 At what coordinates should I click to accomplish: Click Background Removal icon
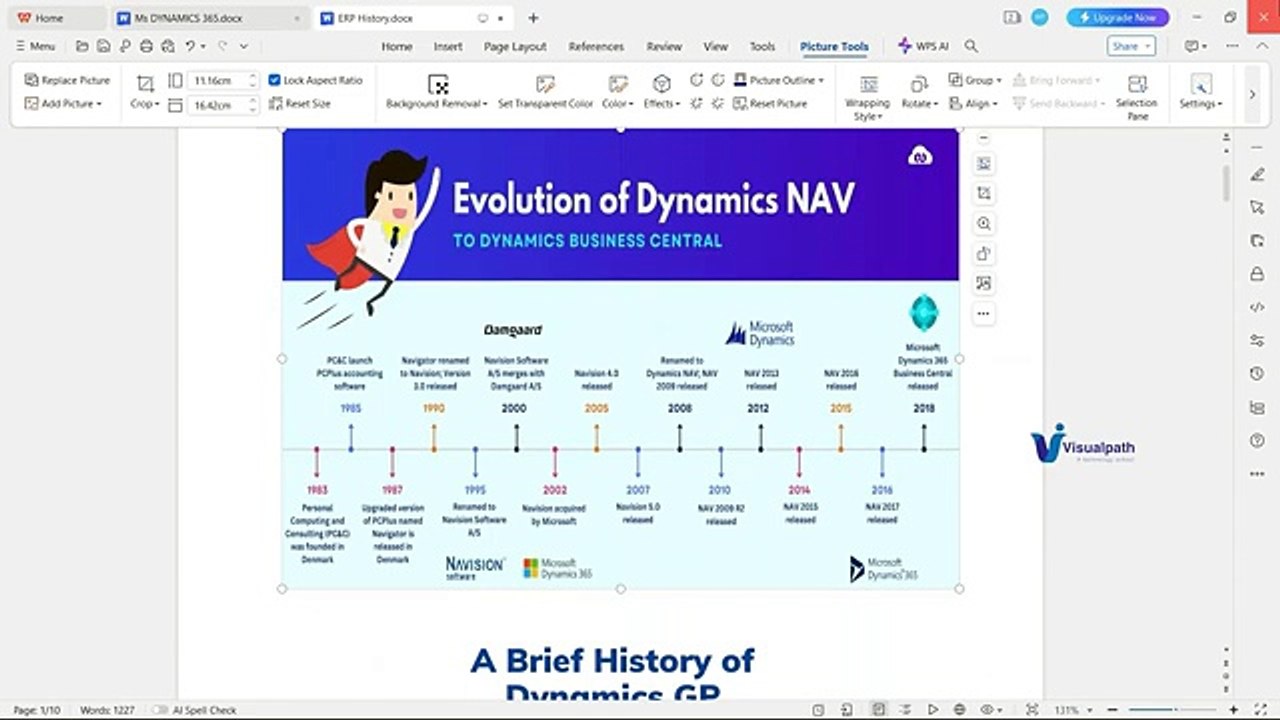point(437,84)
